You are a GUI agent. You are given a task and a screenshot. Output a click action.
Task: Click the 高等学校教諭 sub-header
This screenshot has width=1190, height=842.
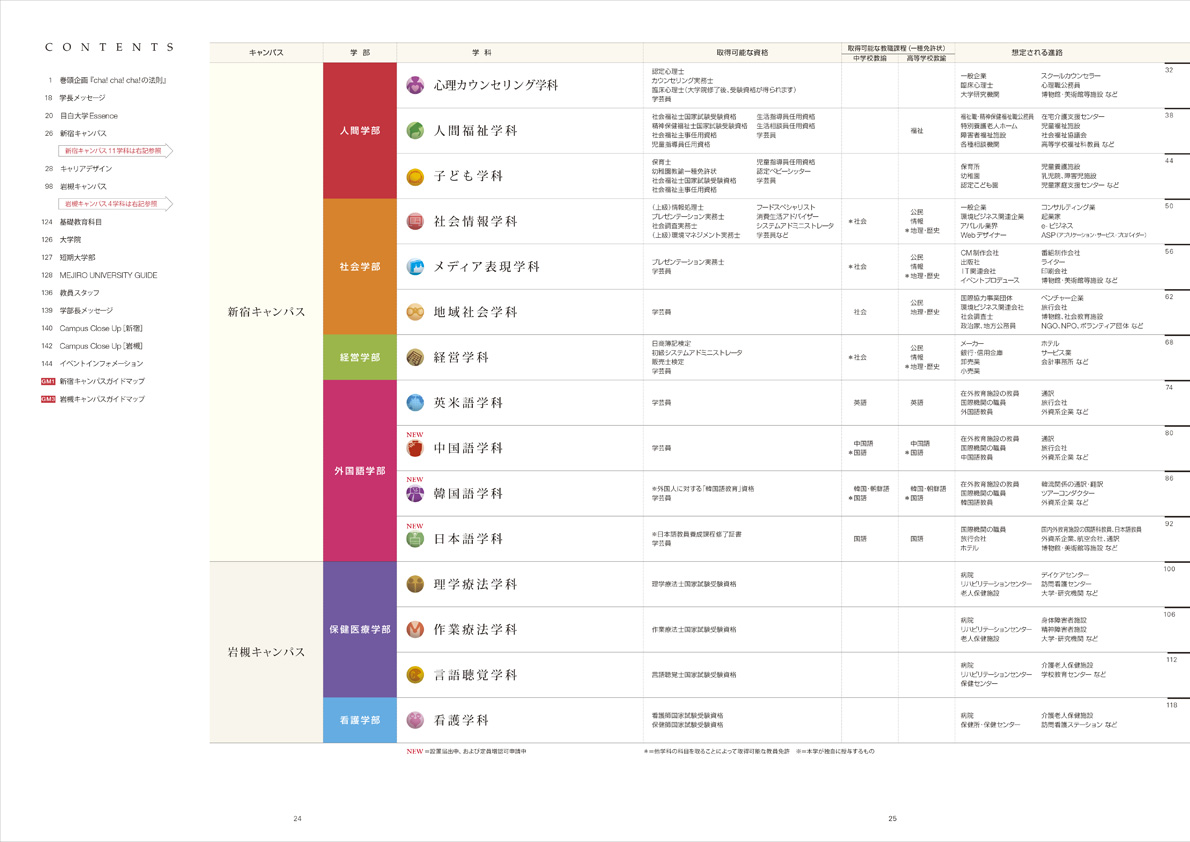click(x=927, y=58)
